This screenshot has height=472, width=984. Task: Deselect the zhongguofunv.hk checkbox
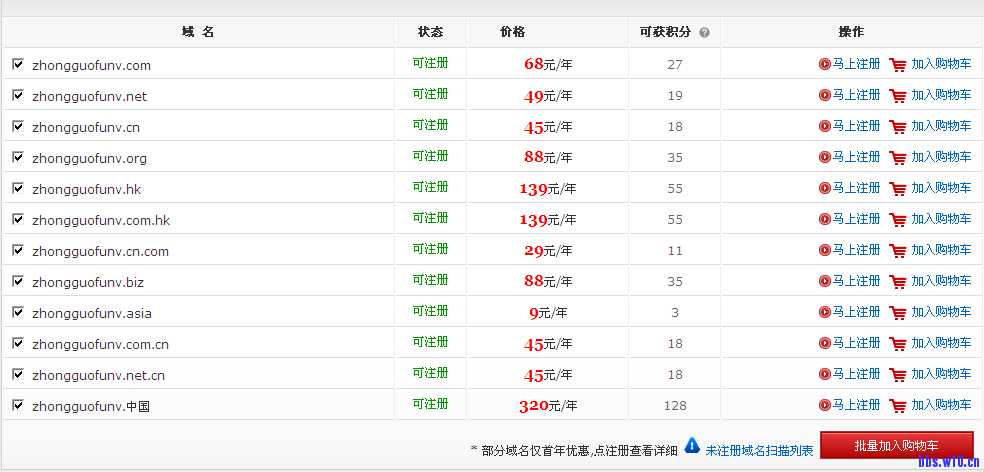[x=18, y=188]
